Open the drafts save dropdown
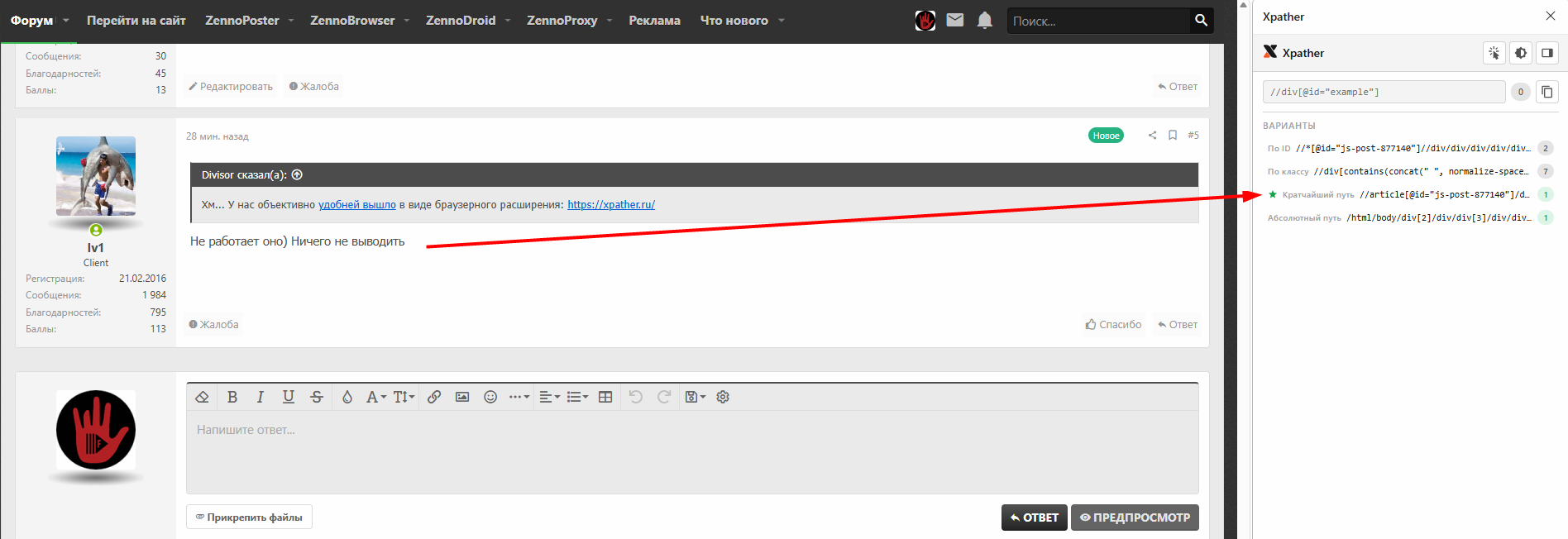The height and width of the screenshot is (539, 1568). (x=696, y=397)
